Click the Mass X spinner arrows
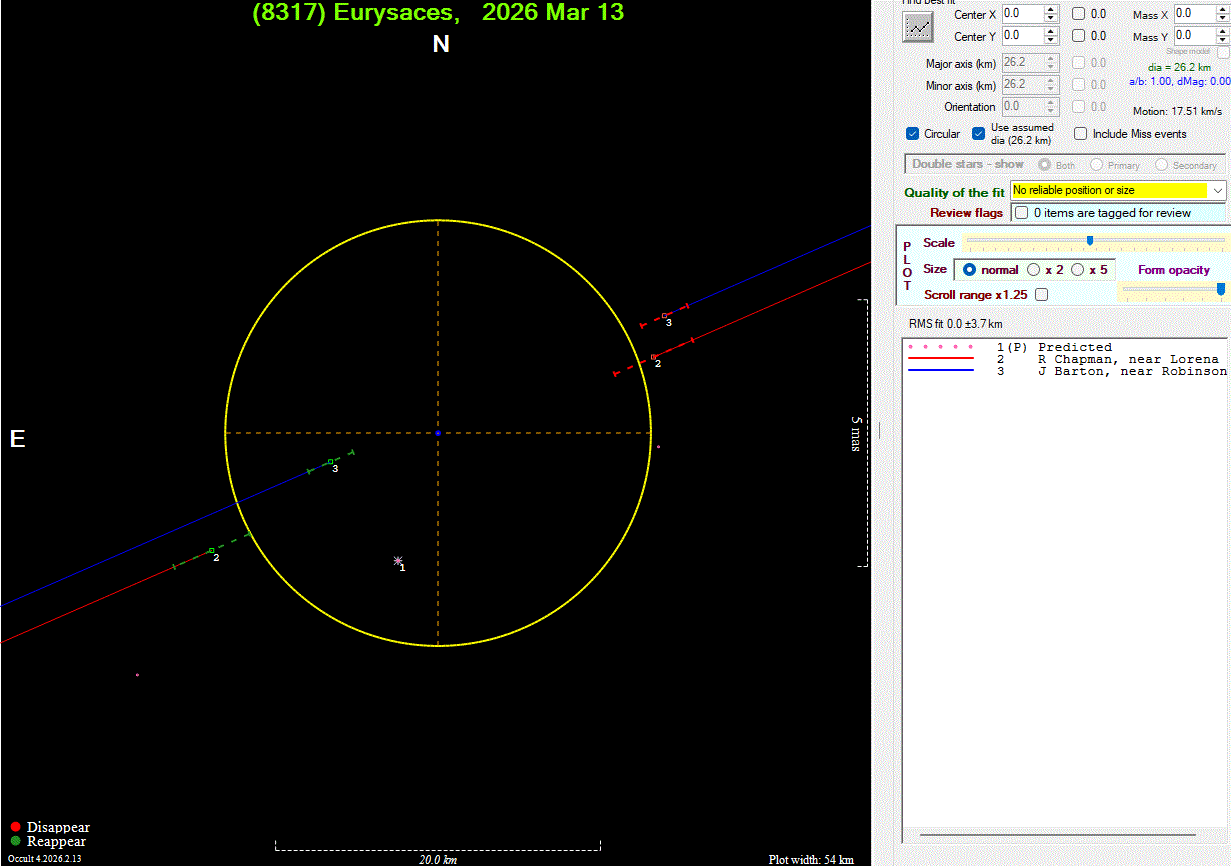 pyautogui.click(x=1222, y=14)
